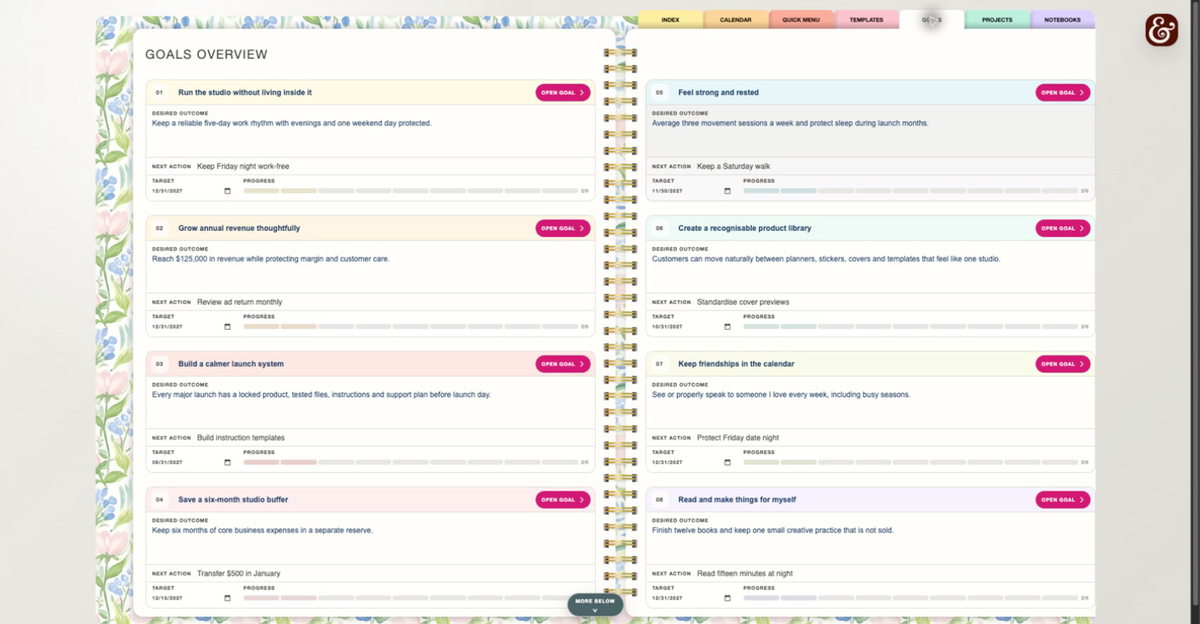Click title Feel strong and rested

(x=718, y=92)
